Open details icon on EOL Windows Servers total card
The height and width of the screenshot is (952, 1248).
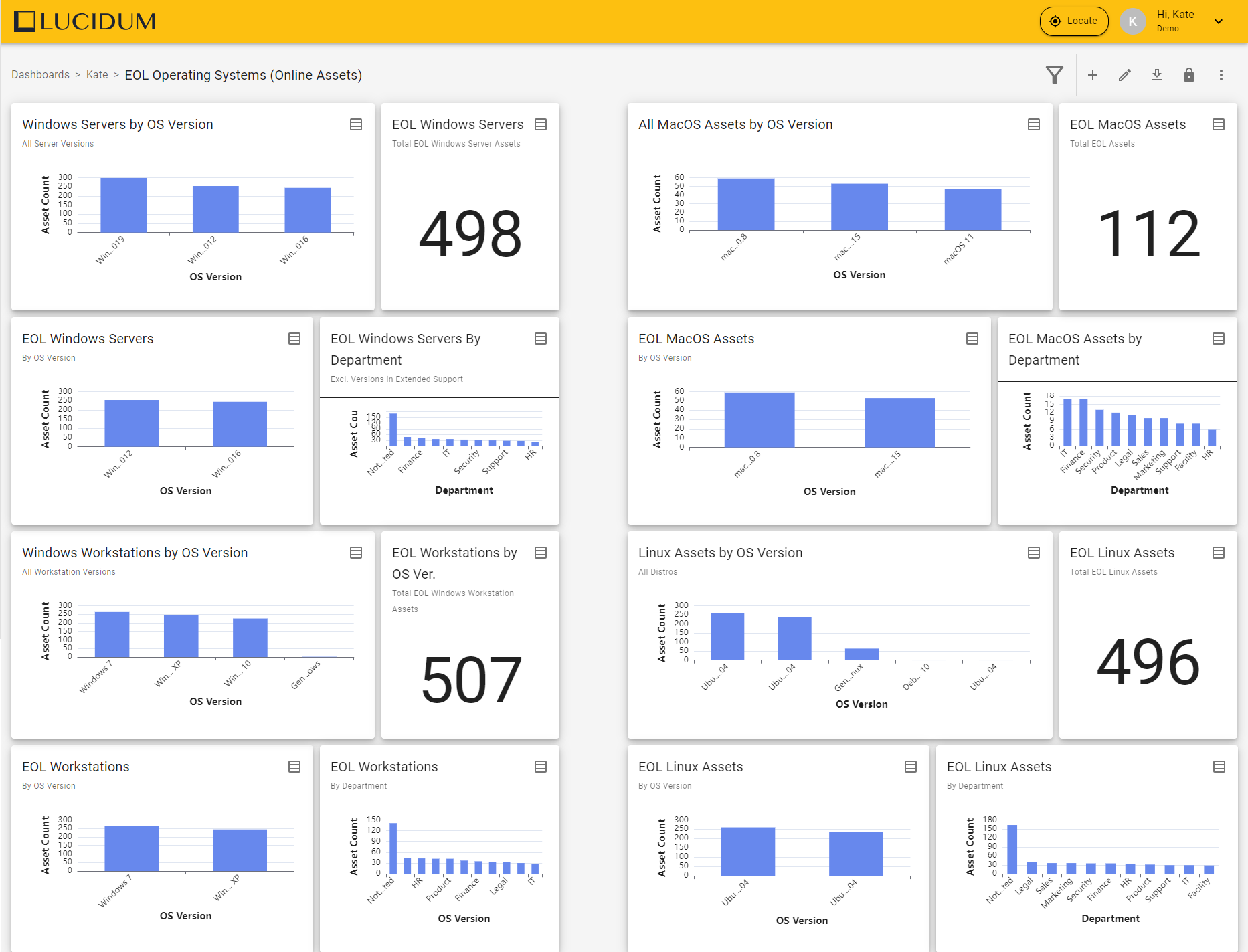[x=541, y=124]
